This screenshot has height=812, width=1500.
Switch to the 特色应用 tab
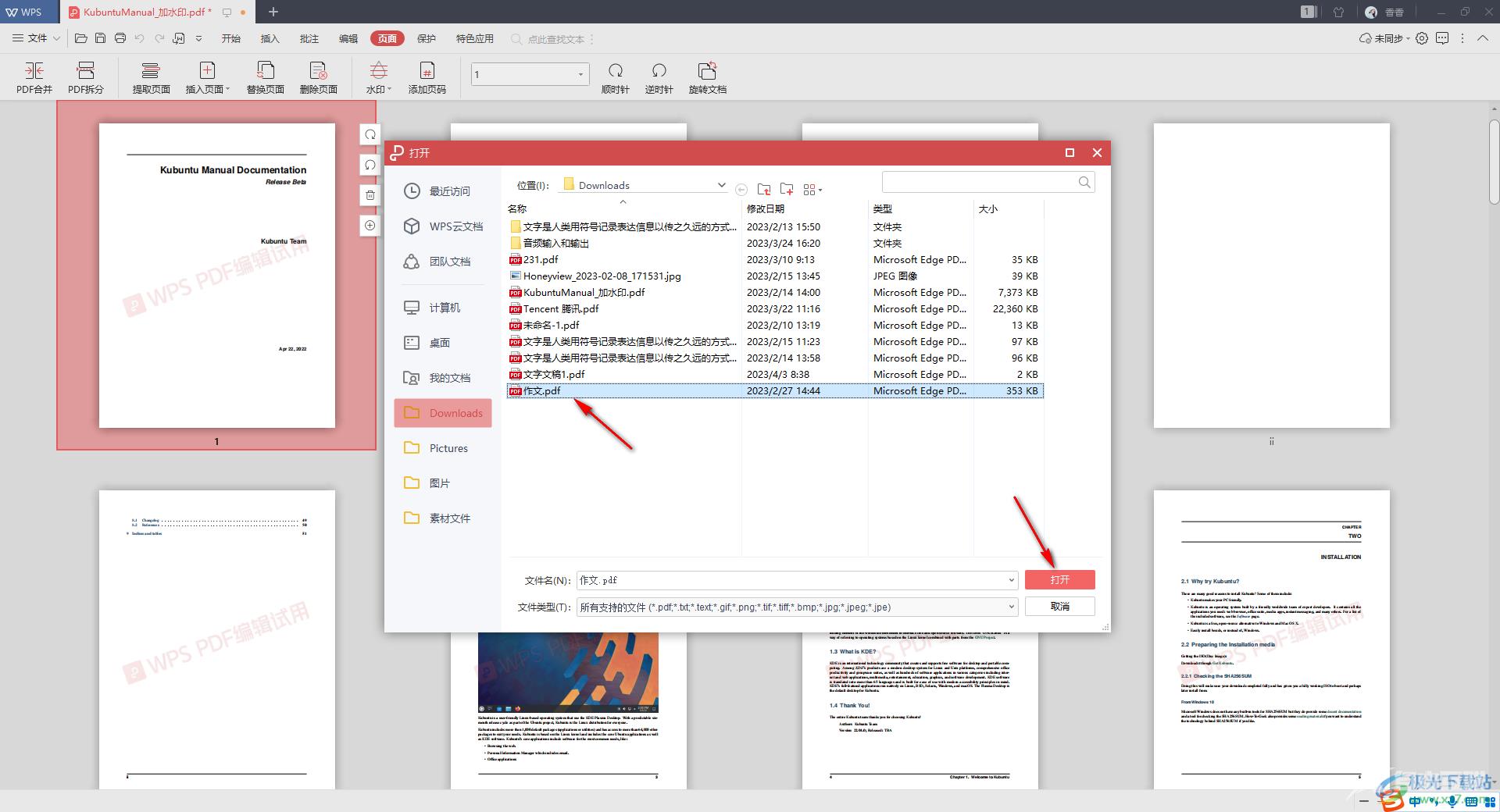click(x=475, y=38)
